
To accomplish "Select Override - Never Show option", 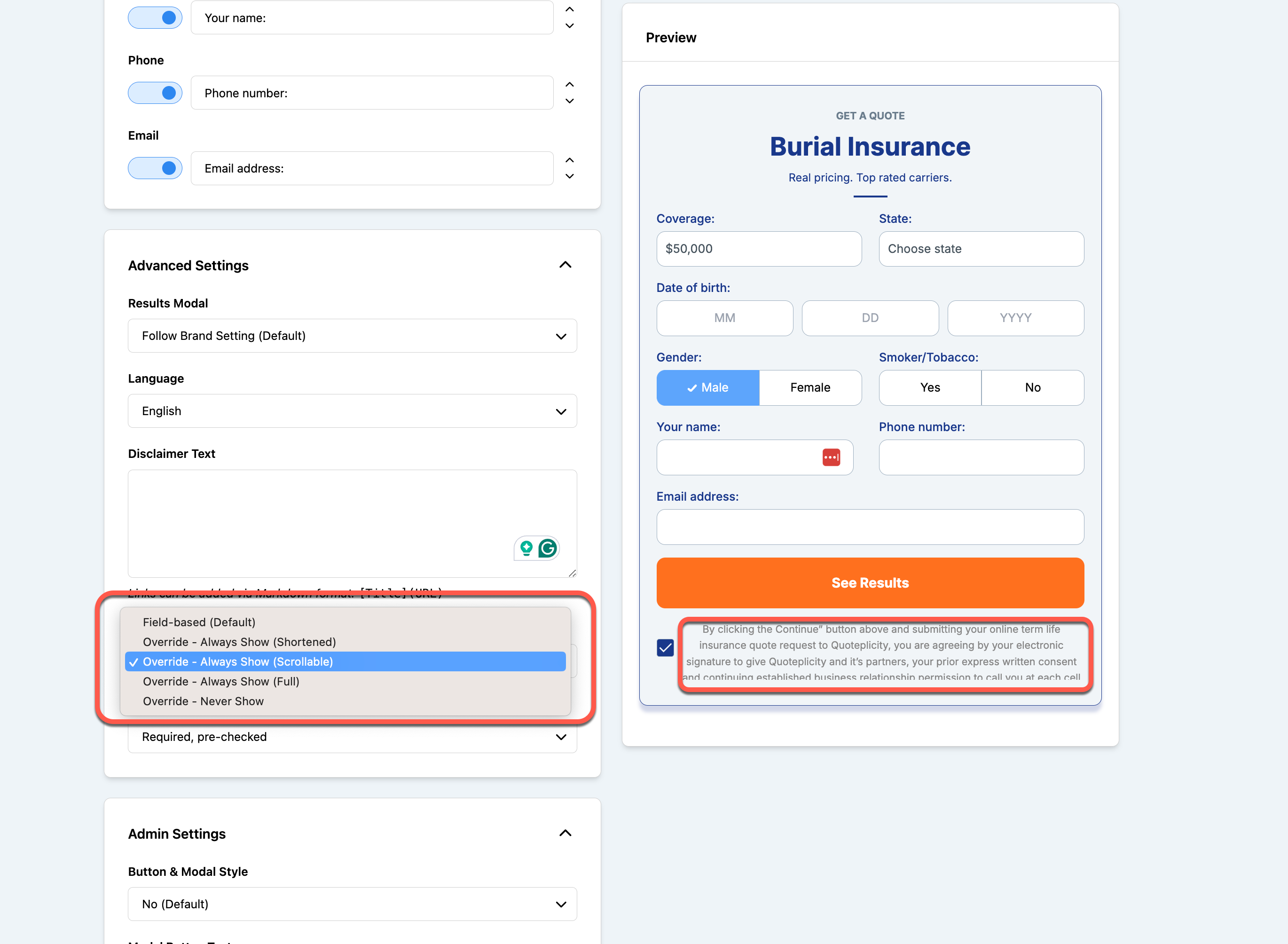I will [204, 701].
